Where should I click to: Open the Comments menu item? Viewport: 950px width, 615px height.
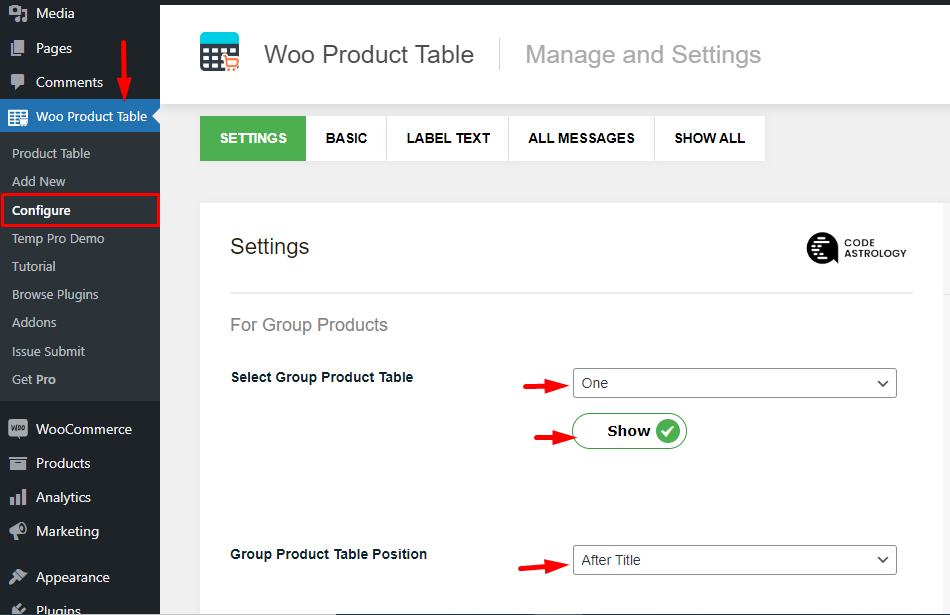(x=80, y=82)
